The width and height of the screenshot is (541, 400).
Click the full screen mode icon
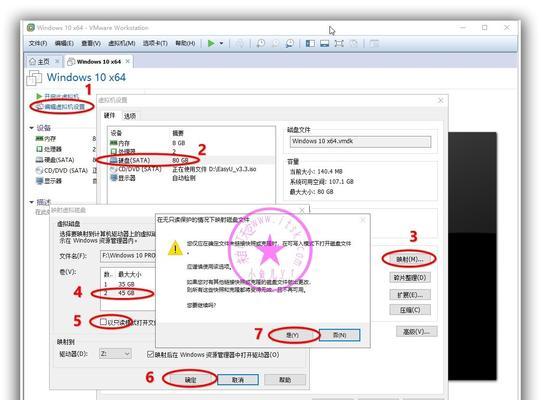[x=339, y=43]
